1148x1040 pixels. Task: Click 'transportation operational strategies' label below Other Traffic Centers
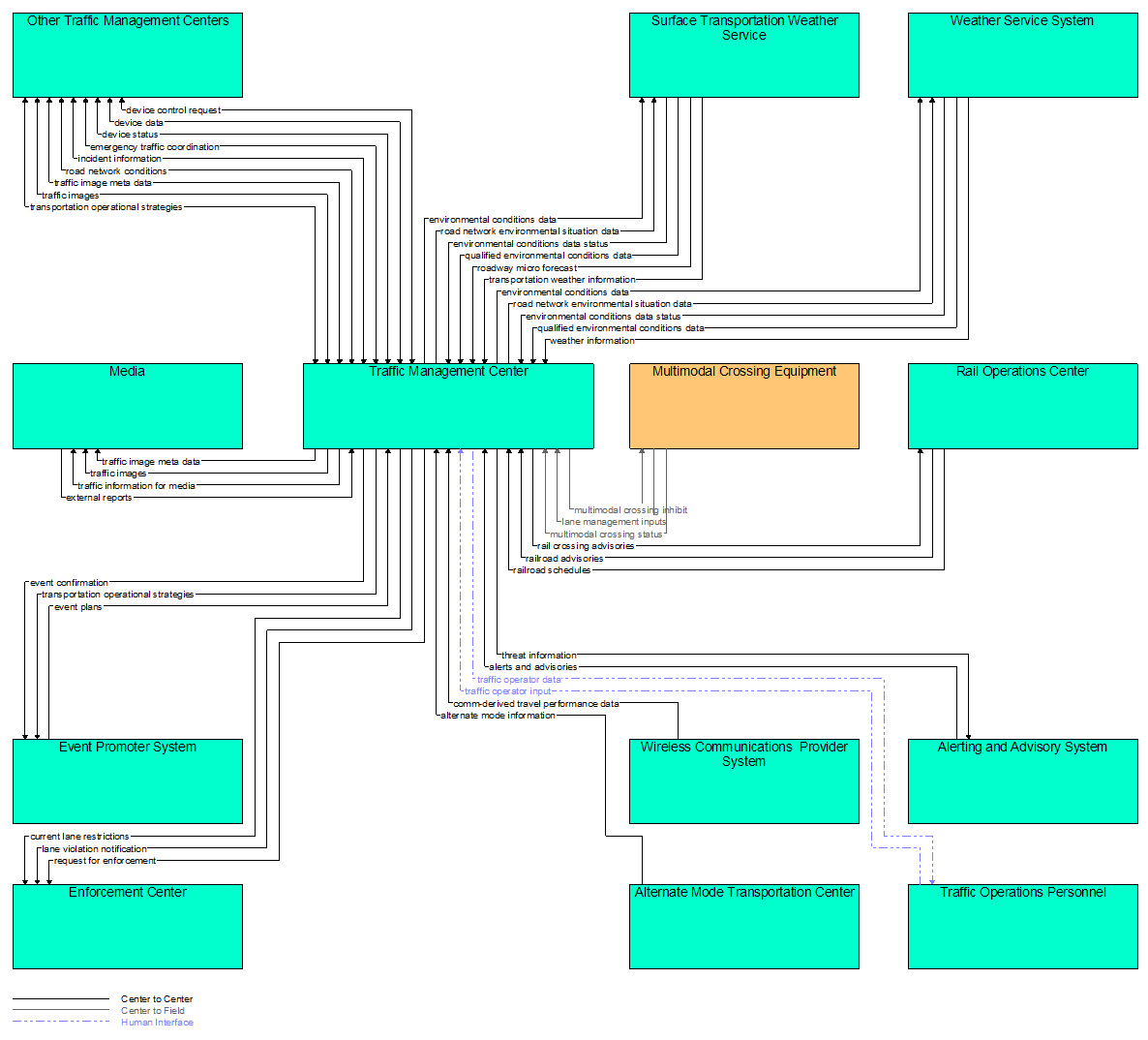pyautogui.click(x=106, y=207)
